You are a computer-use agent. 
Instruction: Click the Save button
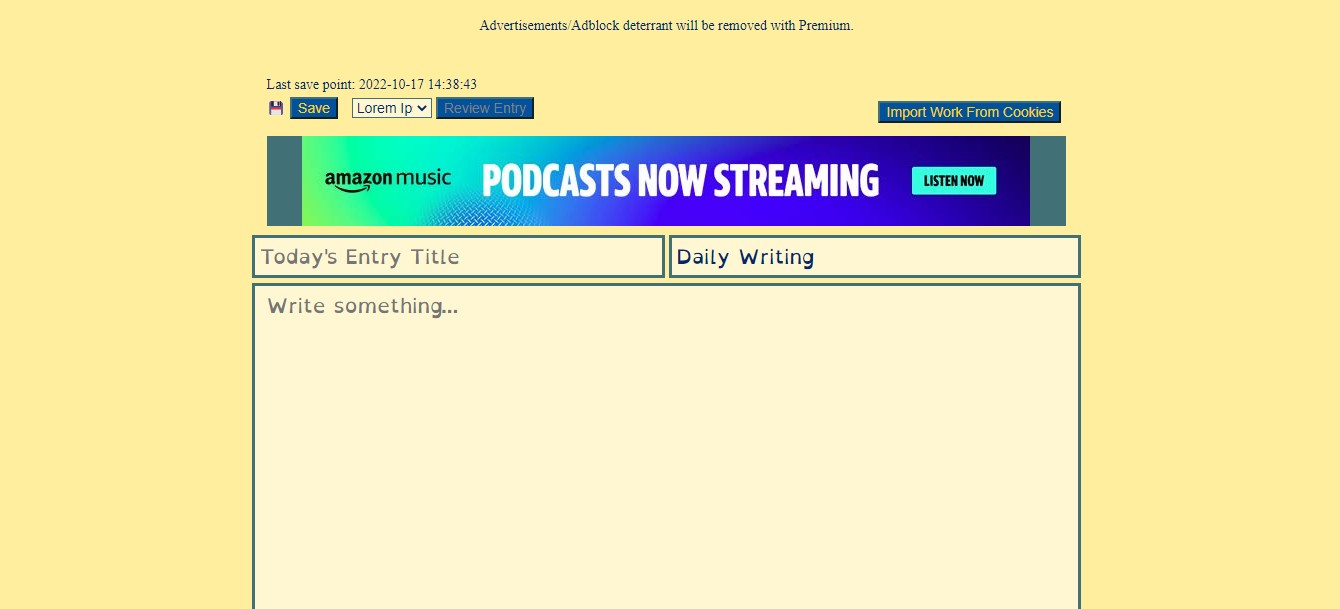point(314,108)
